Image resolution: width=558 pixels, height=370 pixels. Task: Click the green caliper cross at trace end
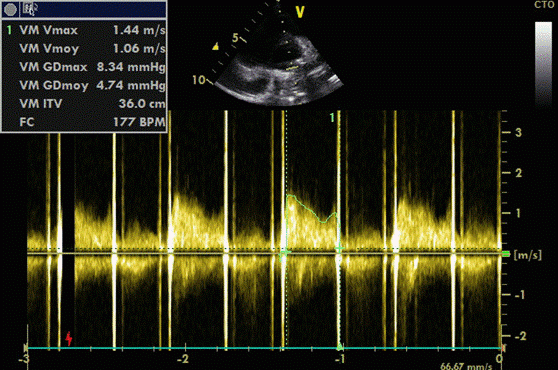339,249
